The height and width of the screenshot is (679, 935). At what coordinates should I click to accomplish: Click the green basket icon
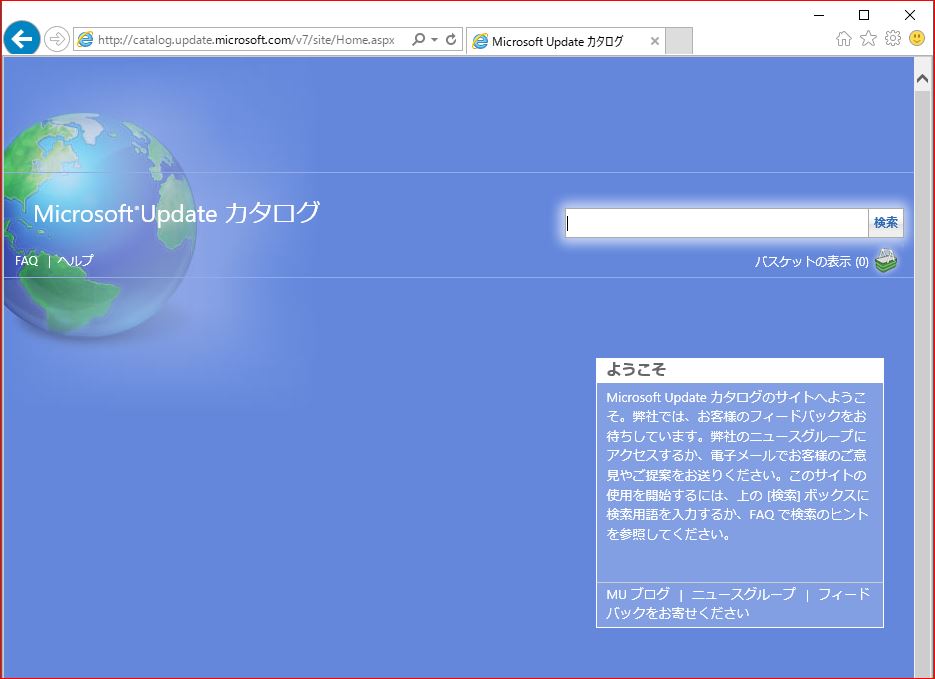point(886,261)
